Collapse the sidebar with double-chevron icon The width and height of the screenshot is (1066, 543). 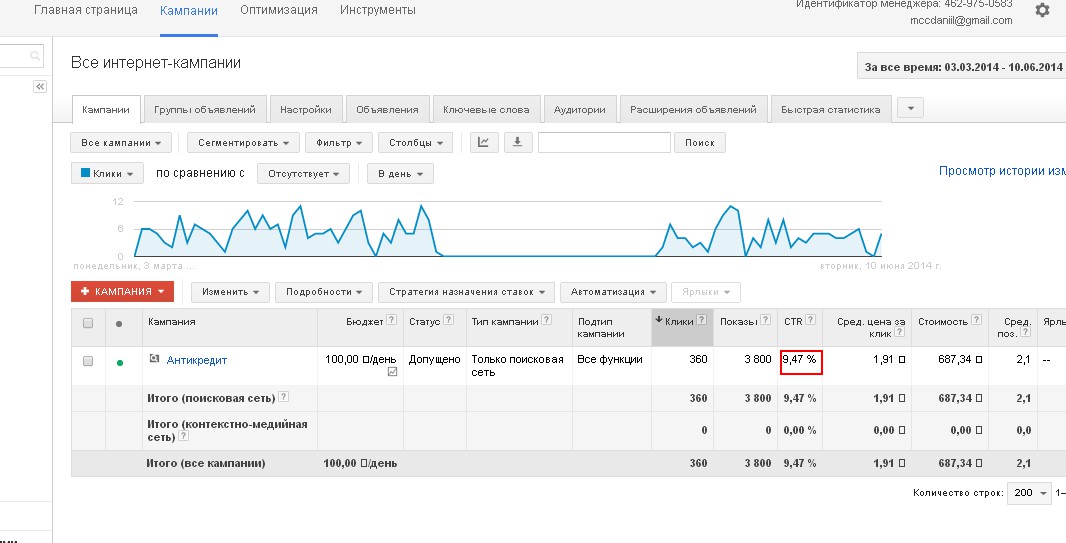coord(40,86)
